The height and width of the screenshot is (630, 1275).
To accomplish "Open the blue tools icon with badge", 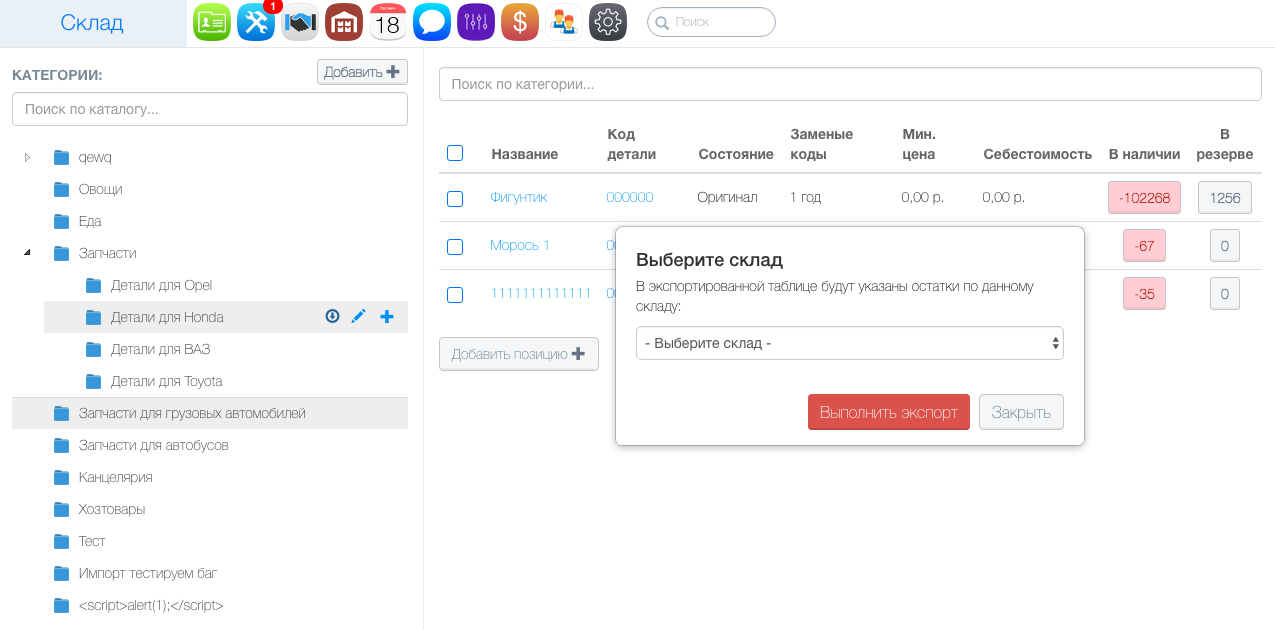I will [257, 22].
